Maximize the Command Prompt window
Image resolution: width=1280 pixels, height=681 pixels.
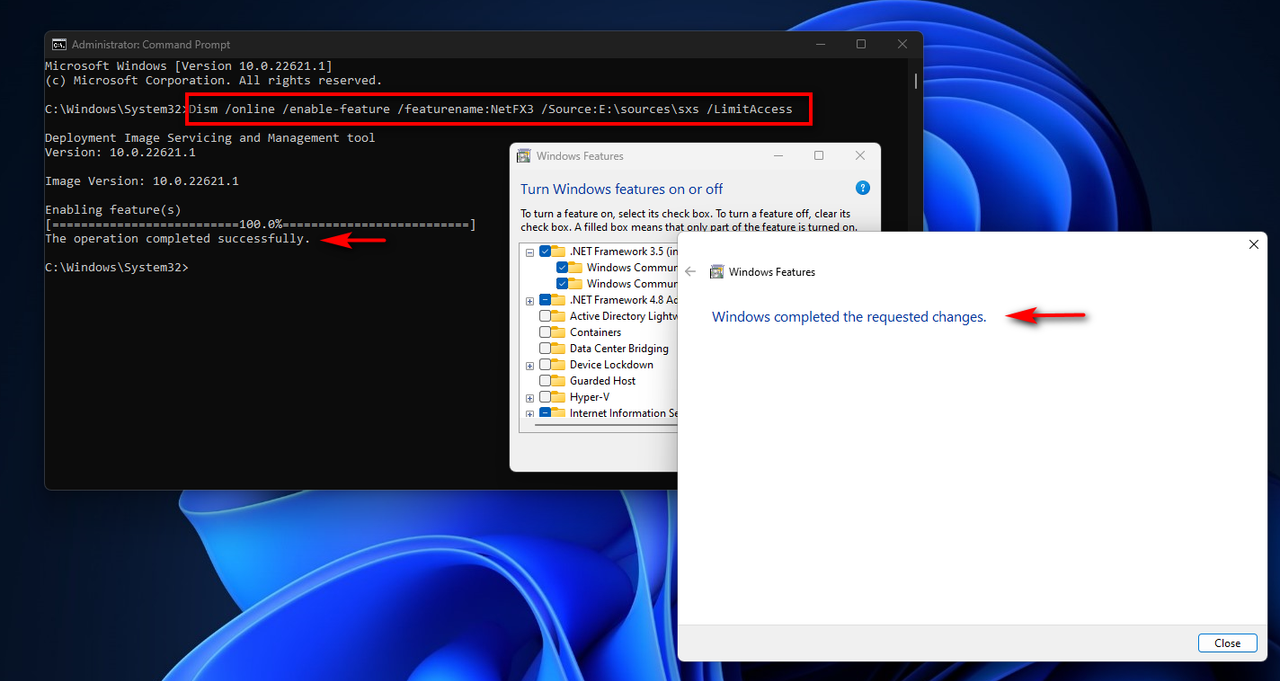click(861, 44)
